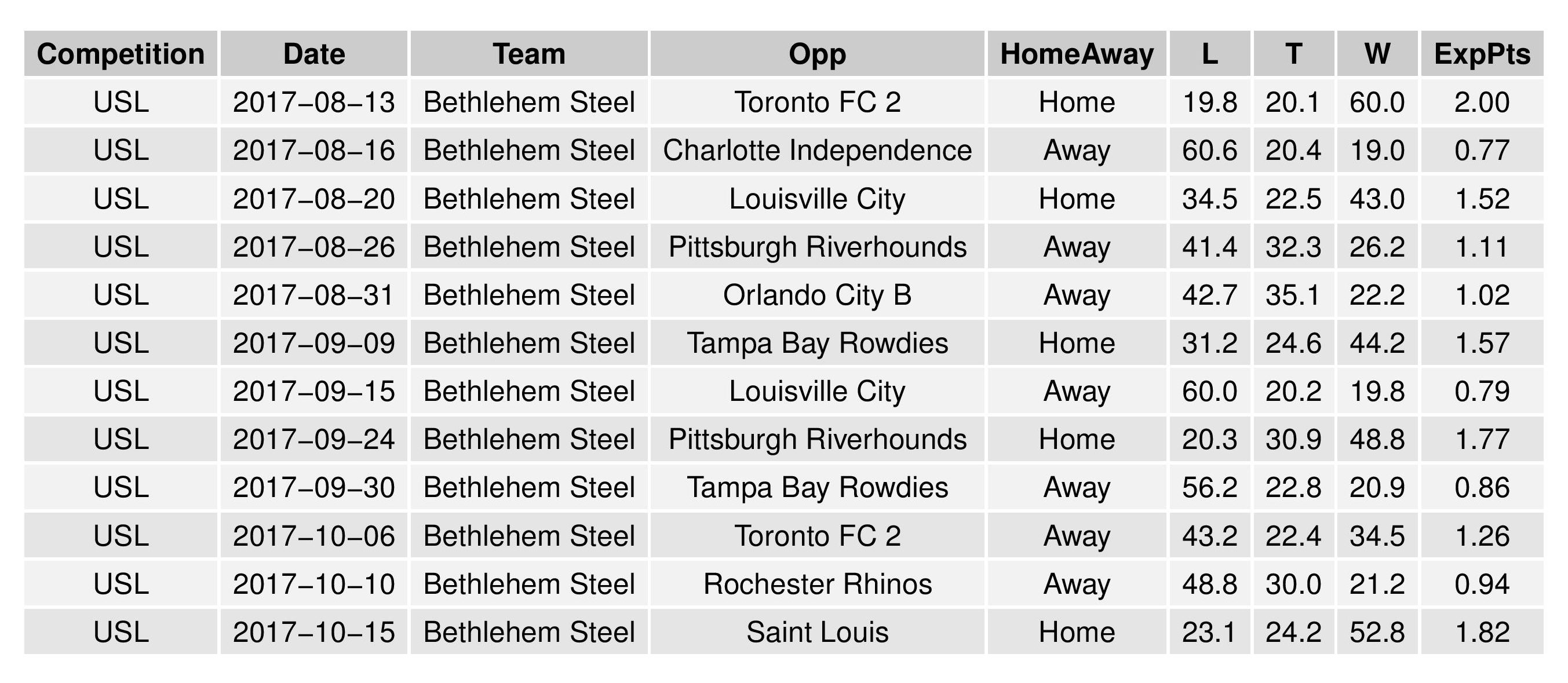Image resolution: width=1568 pixels, height=683 pixels.
Task: Select the Team column header
Action: pyautogui.click(x=529, y=54)
